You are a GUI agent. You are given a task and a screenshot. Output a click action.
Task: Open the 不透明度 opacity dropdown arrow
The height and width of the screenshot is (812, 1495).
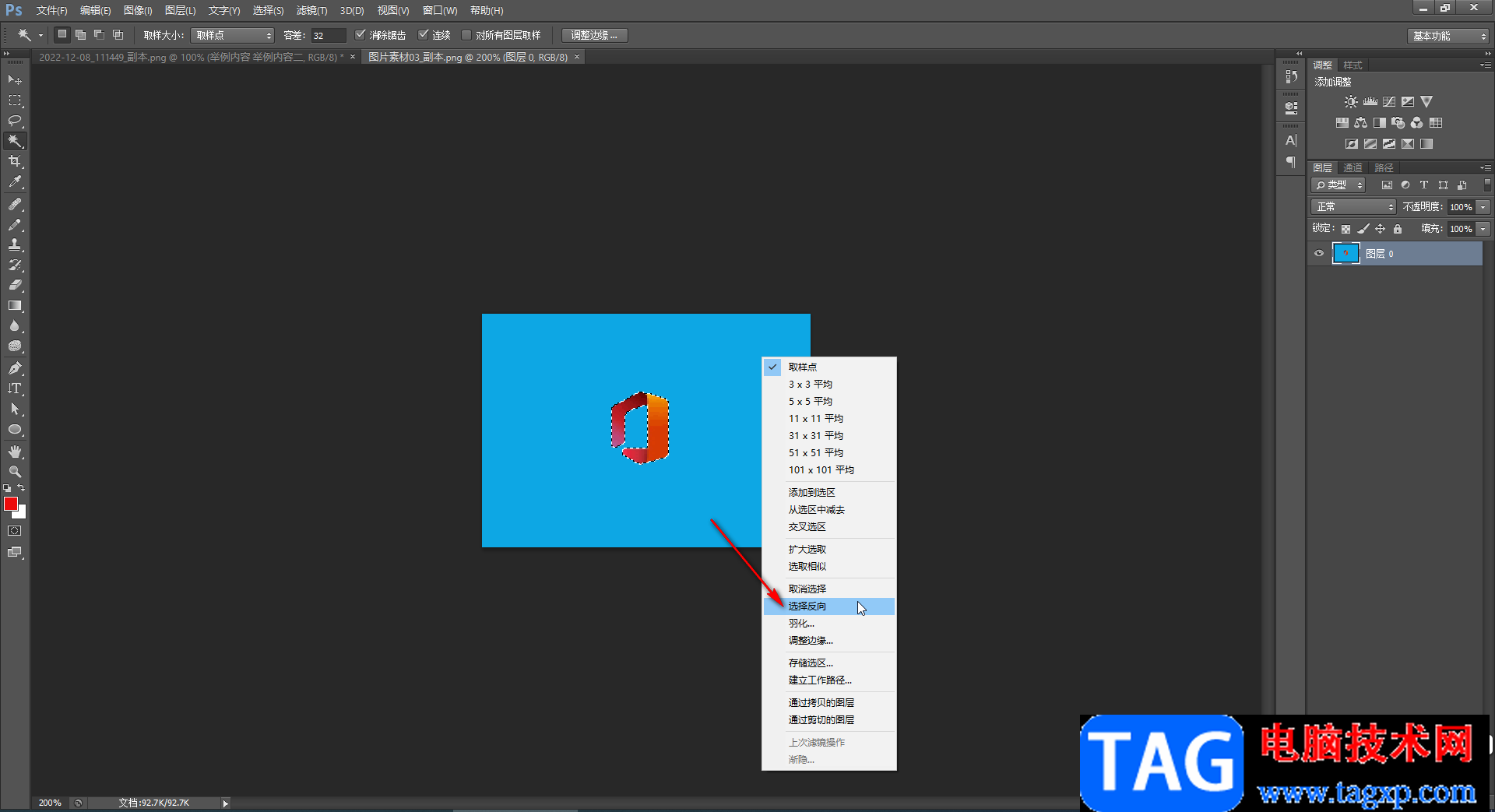point(1483,207)
